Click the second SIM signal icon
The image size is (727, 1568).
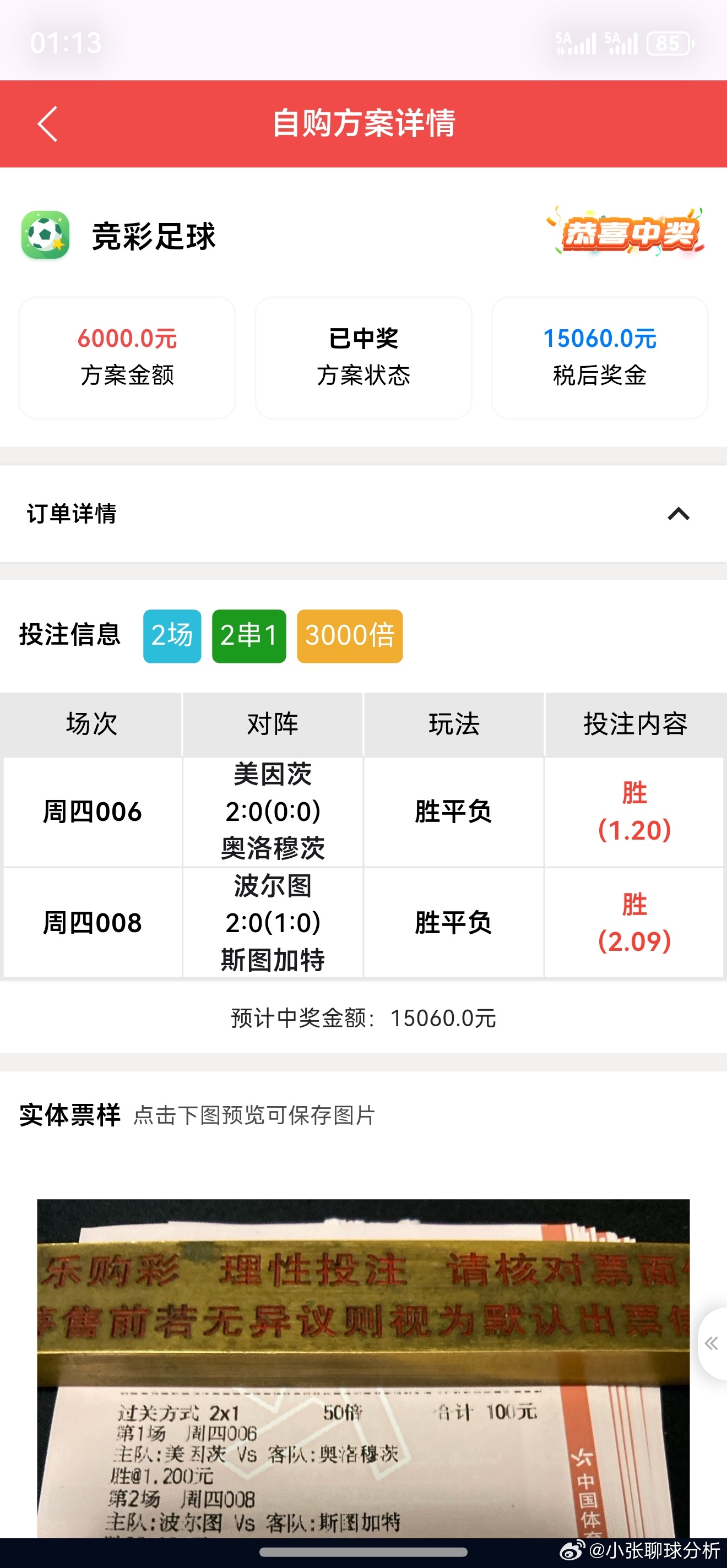point(622,42)
